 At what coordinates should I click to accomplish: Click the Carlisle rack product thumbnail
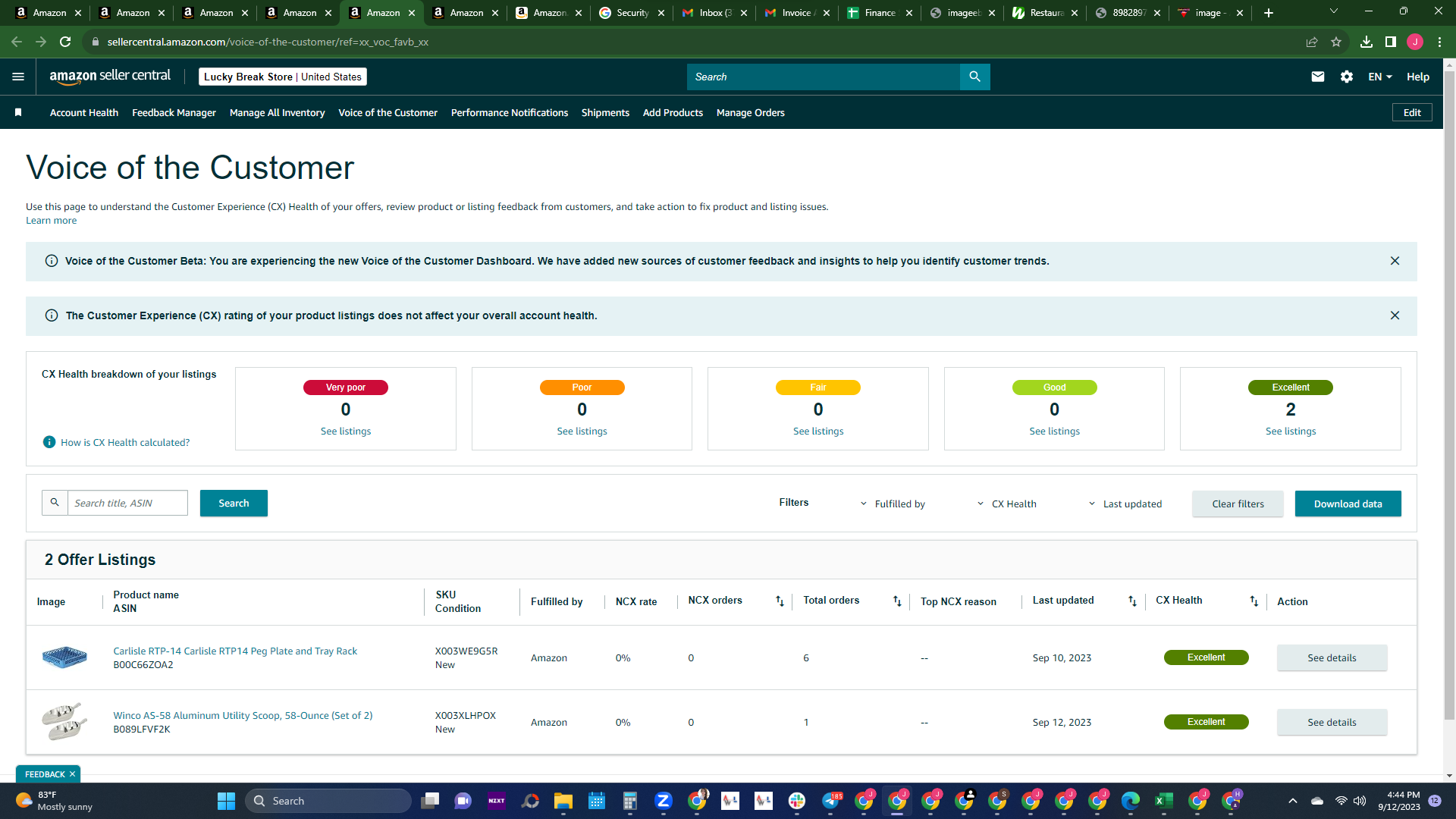64,657
